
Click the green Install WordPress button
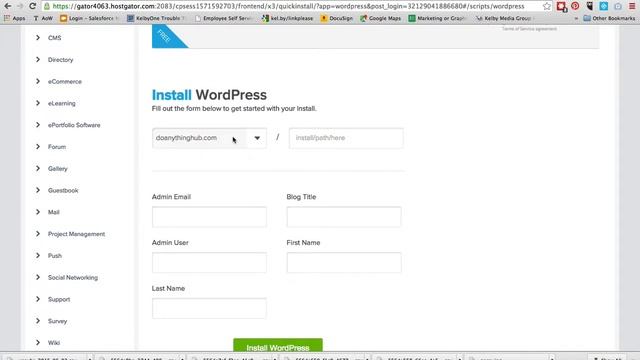coord(278,345)
